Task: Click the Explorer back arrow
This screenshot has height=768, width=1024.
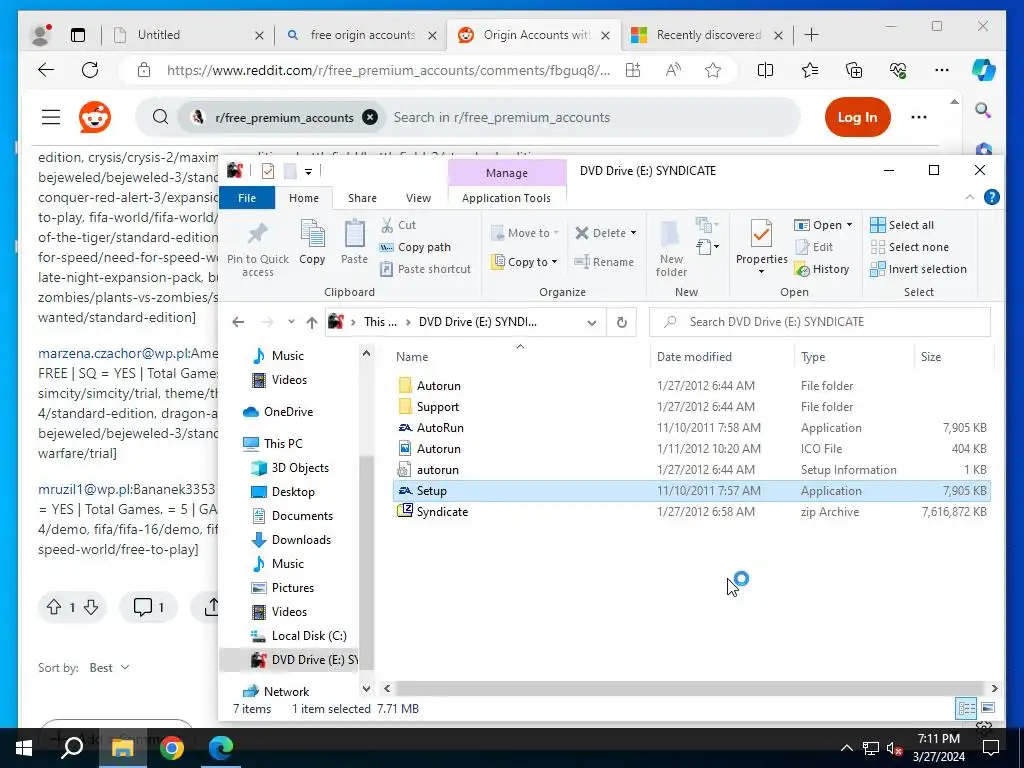Action: tap(238, 322)
